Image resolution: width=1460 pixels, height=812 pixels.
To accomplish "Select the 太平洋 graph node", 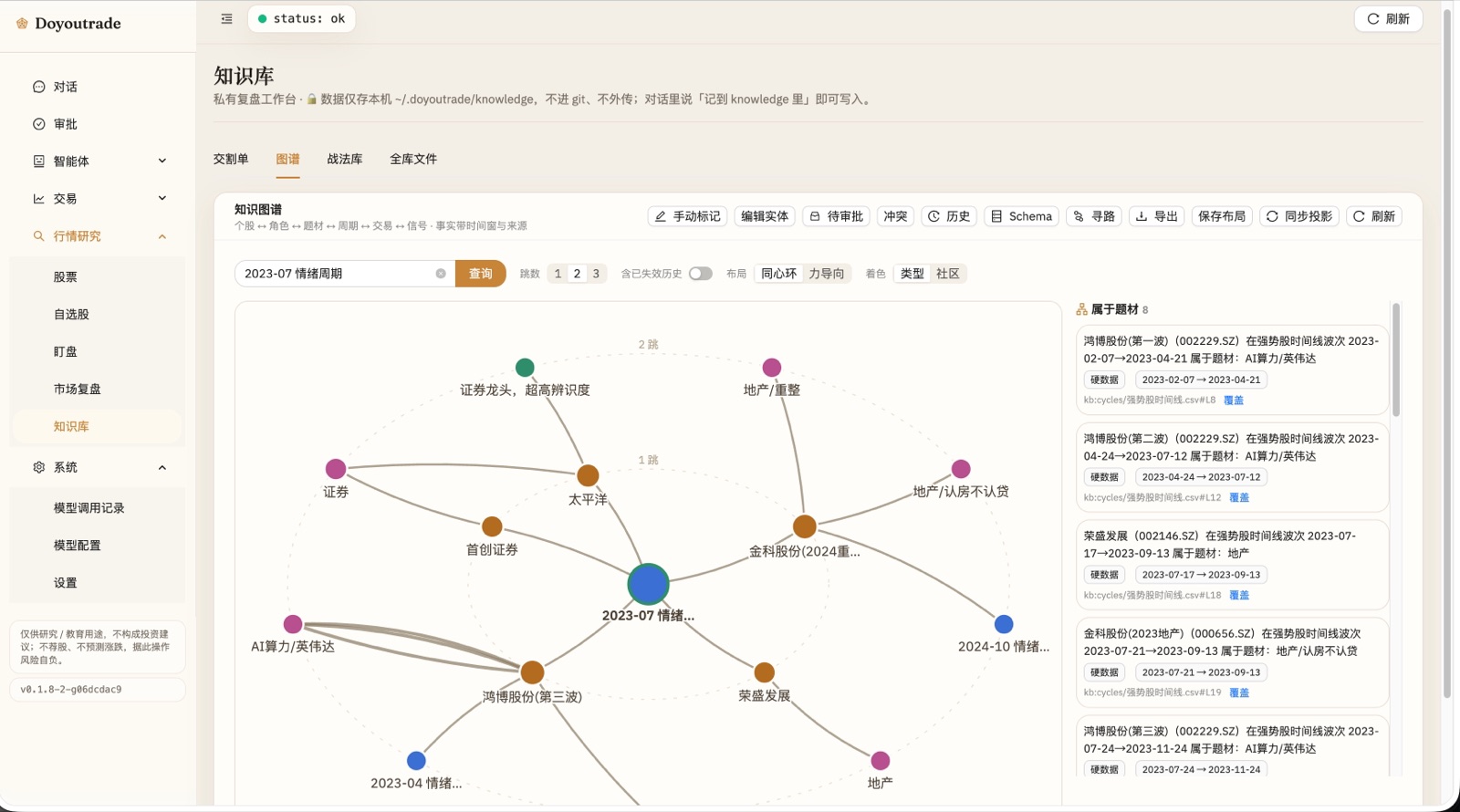I will [588, 475].
